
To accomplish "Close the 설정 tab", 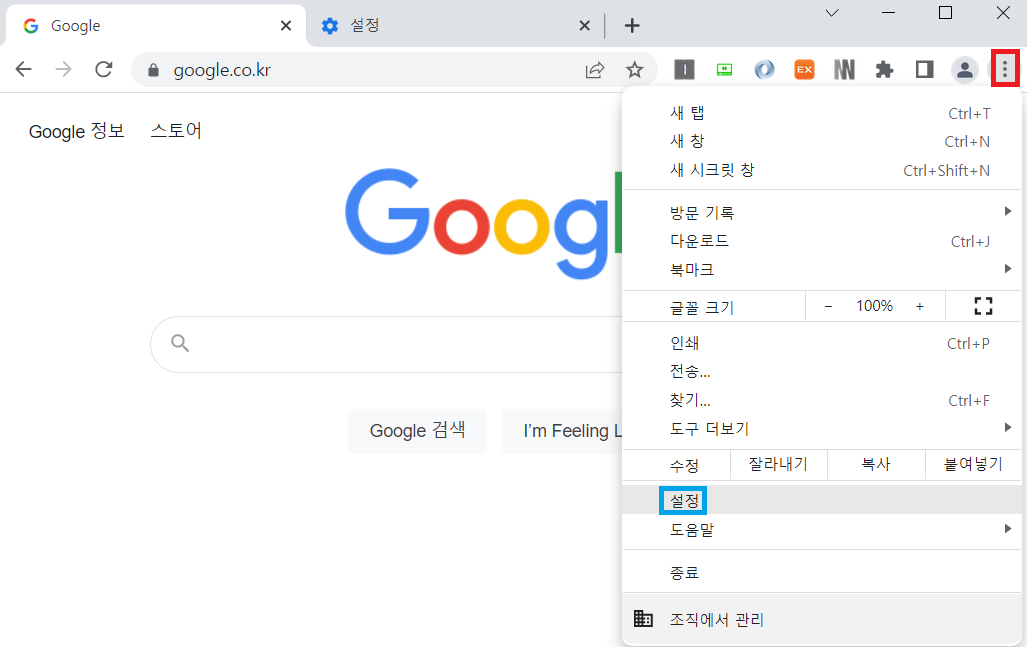I will click(584, 26).
